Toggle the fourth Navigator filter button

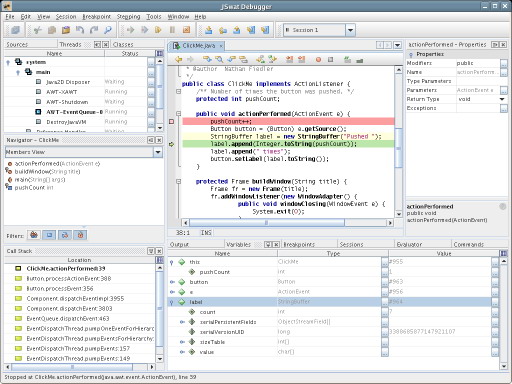(80, 235)
